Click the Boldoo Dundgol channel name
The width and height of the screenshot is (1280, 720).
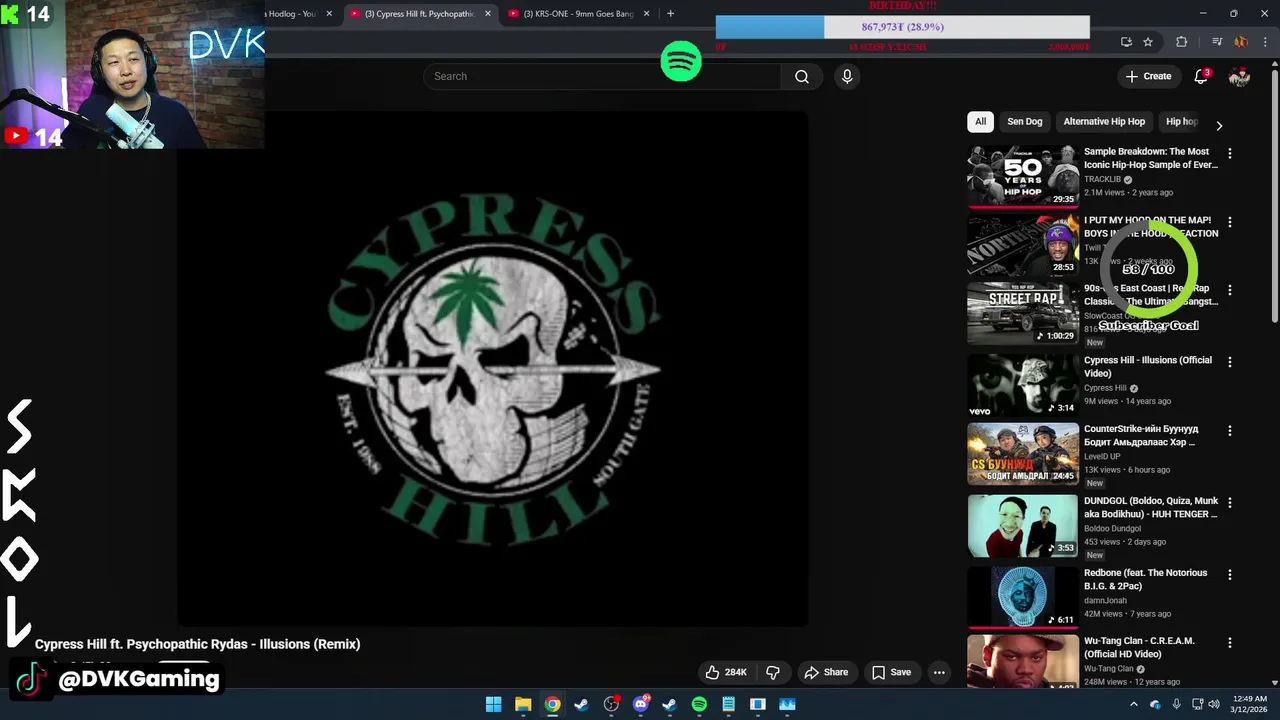[1112, 529]
